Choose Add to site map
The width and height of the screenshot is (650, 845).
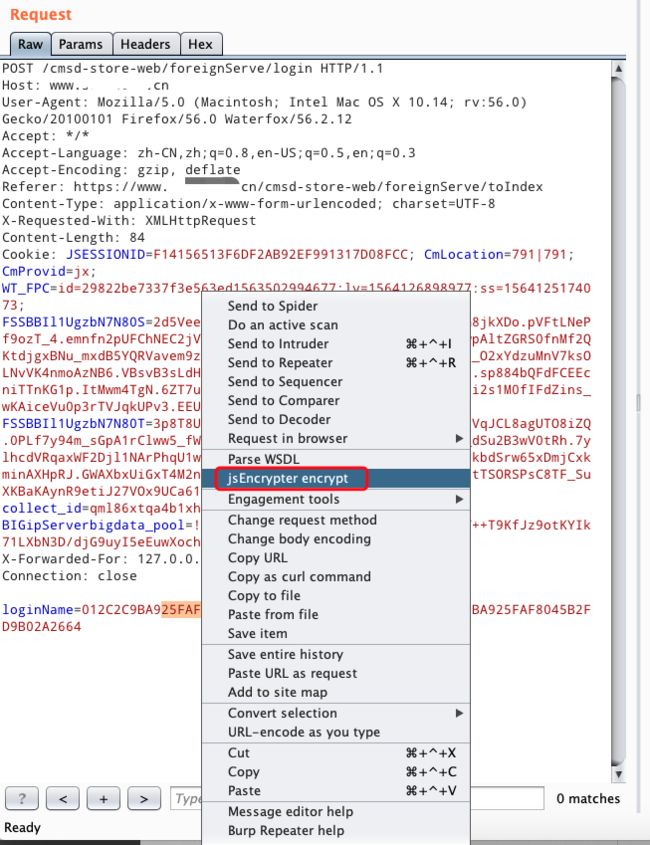(x=336, y=692)
